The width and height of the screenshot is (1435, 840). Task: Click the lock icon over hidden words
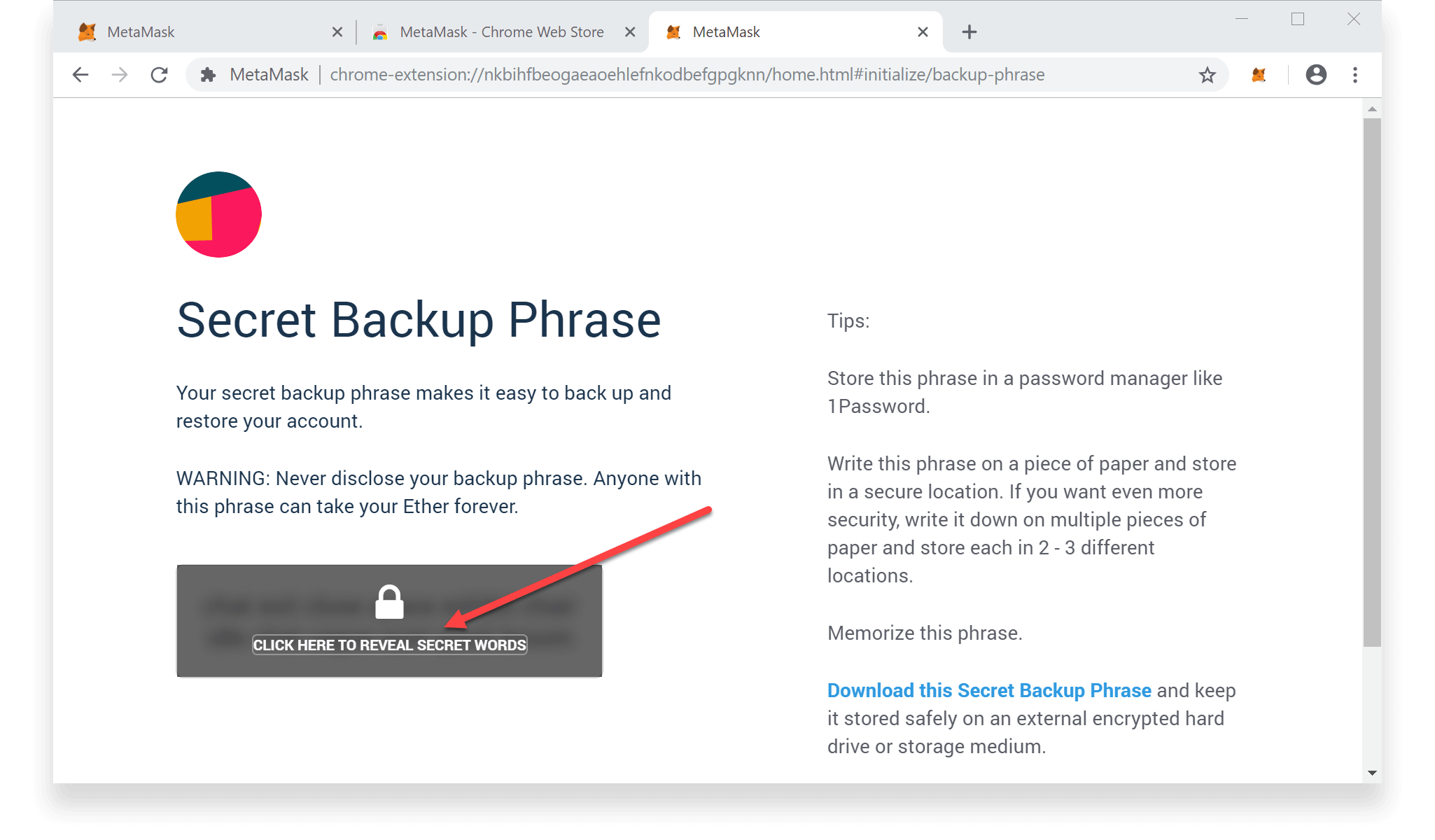point(389,602)
